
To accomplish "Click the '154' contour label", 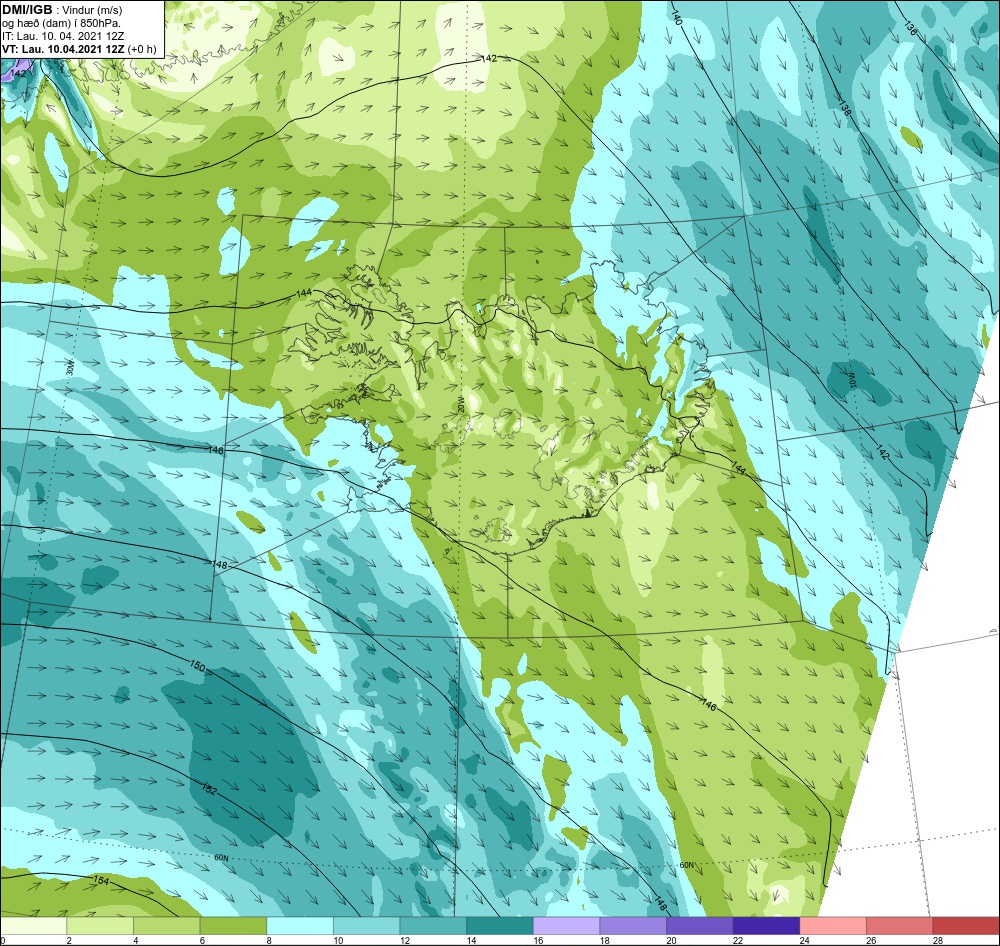I will coord(101,880).
